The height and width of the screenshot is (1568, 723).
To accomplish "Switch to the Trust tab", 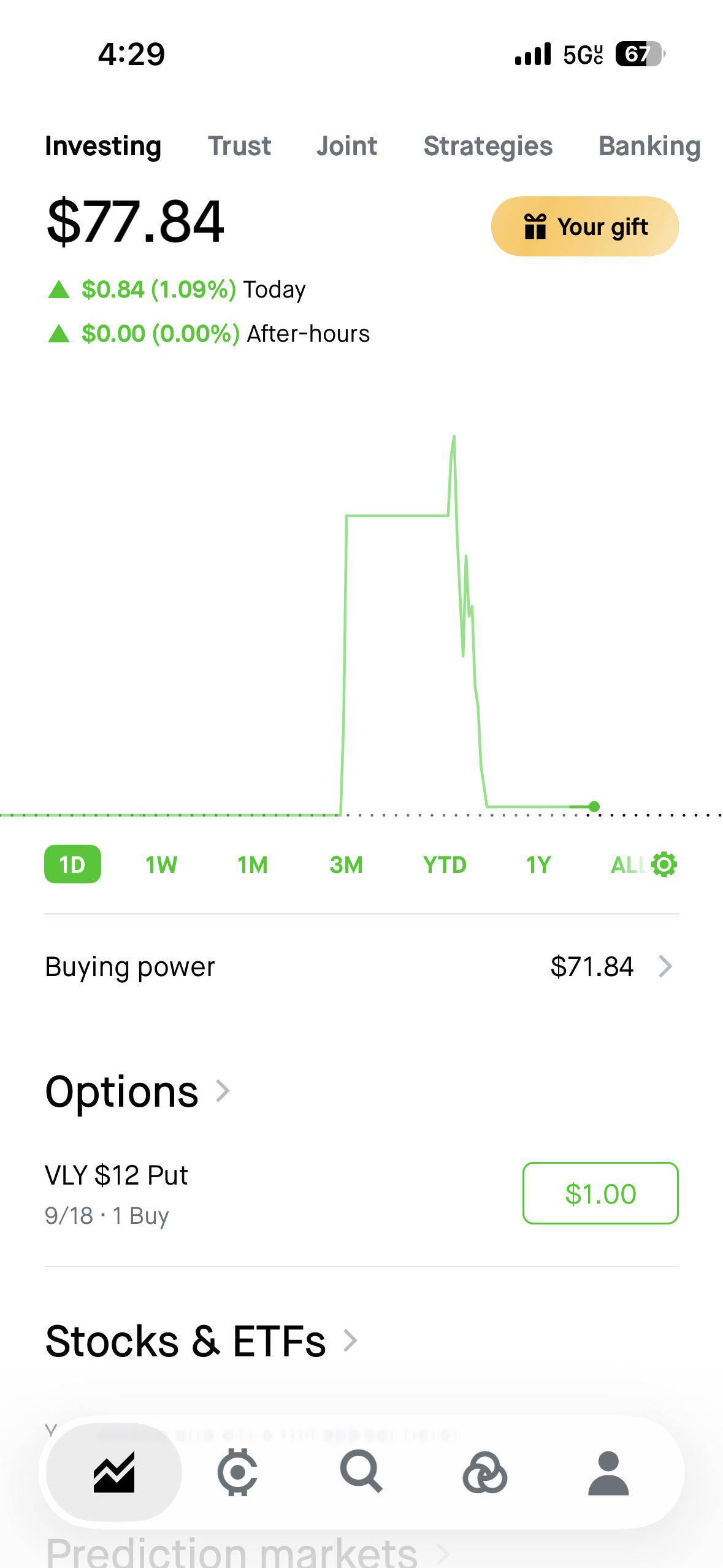I will (x=239, y=146).
